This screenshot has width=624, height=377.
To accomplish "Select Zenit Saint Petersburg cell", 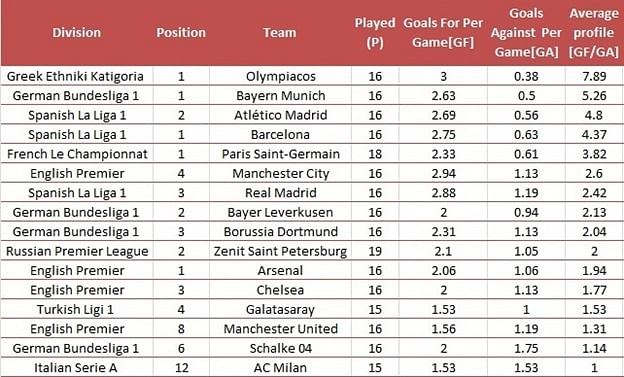I will coord(281,252).
